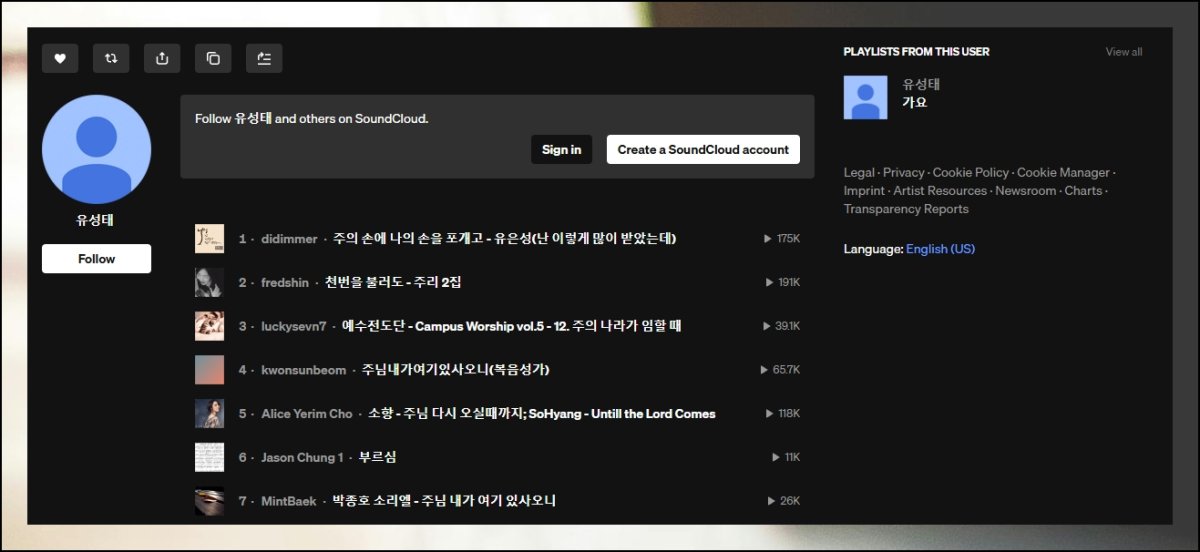This screenshot has height=552, width=1200.
Task: Follow user 유성태
Action: [96, 258]
